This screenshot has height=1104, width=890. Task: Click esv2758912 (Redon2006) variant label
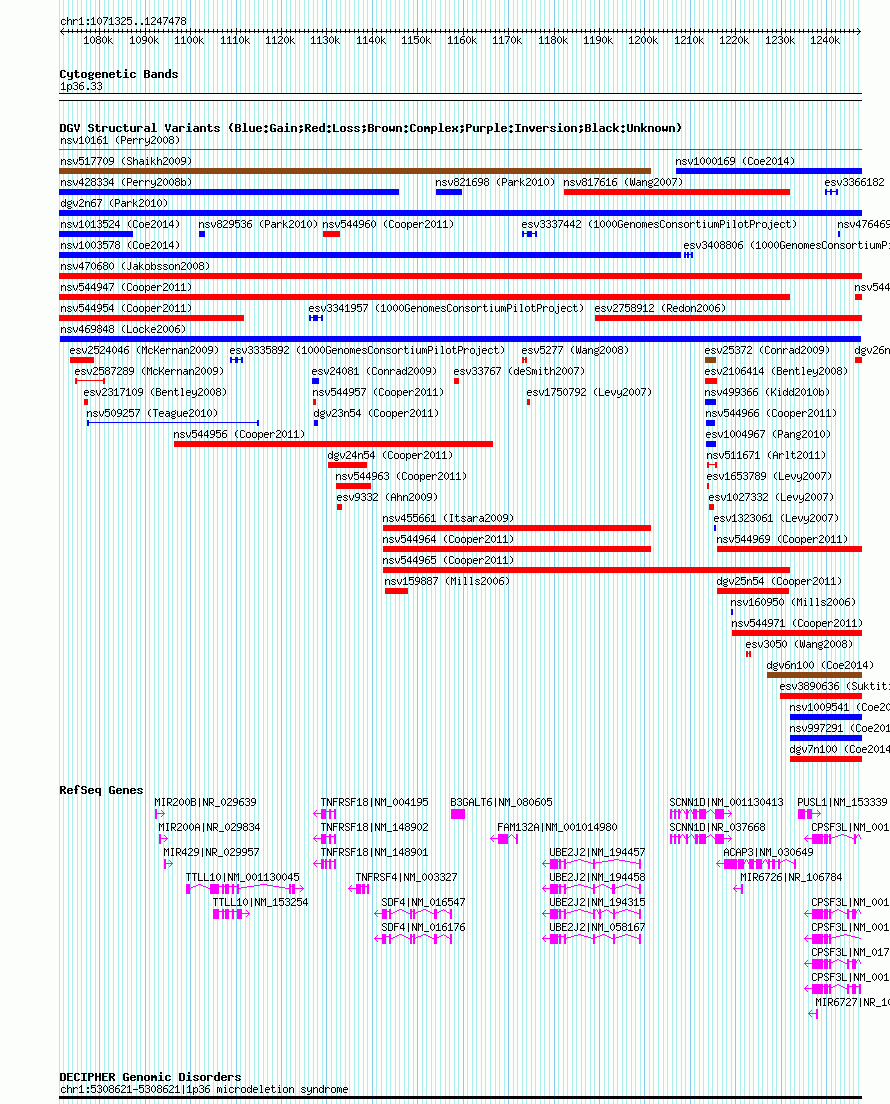click(660, 309)
